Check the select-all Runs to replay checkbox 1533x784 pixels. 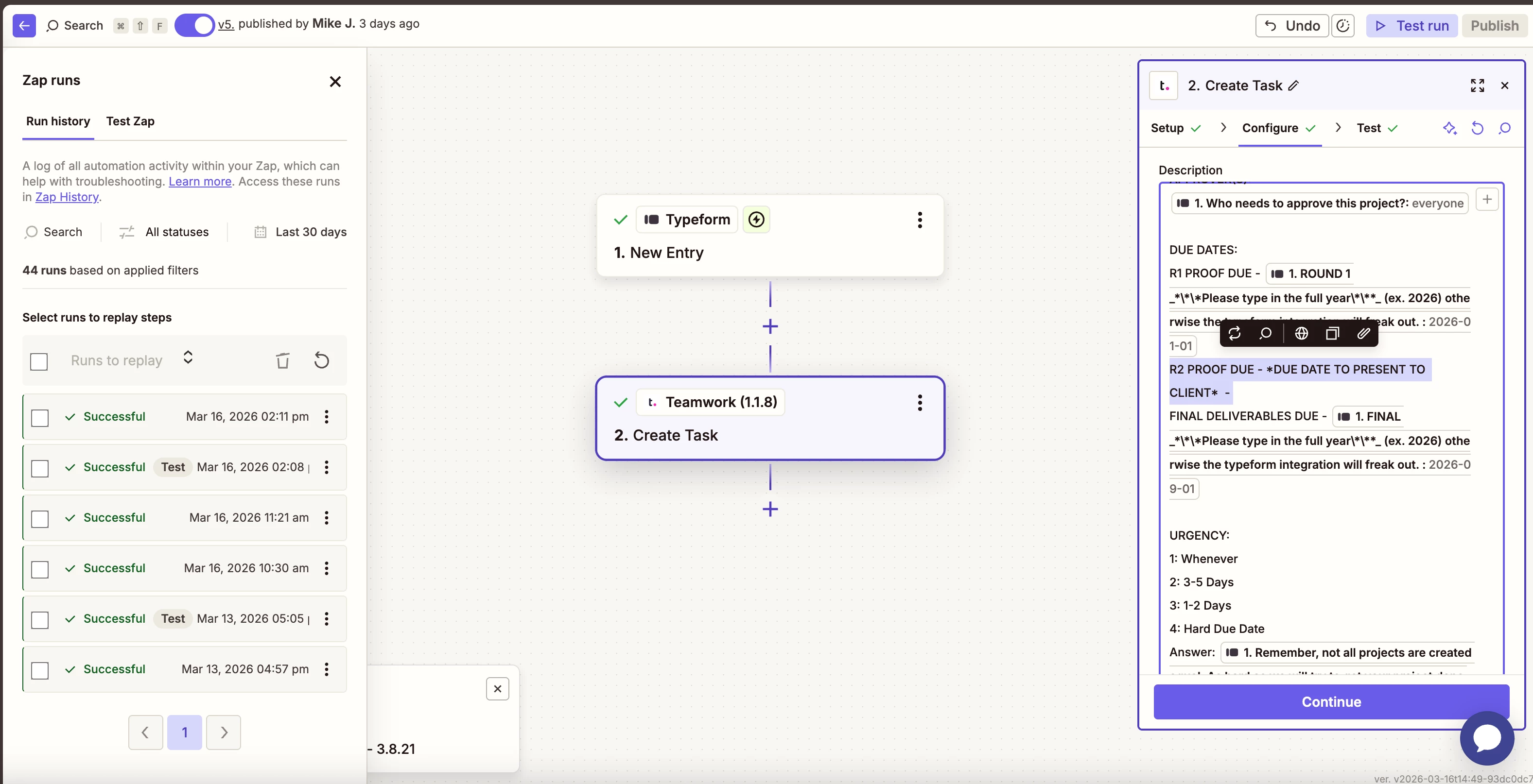(x=39, y=361)
